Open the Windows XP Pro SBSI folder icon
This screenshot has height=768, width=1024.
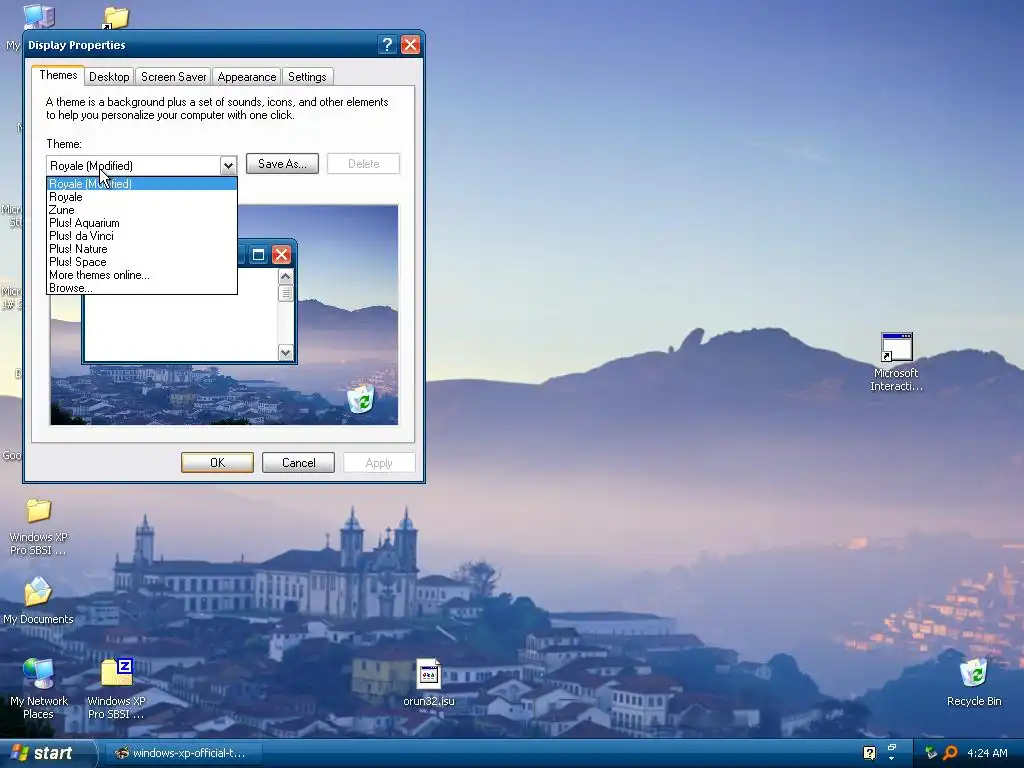[x=39, y=511]
